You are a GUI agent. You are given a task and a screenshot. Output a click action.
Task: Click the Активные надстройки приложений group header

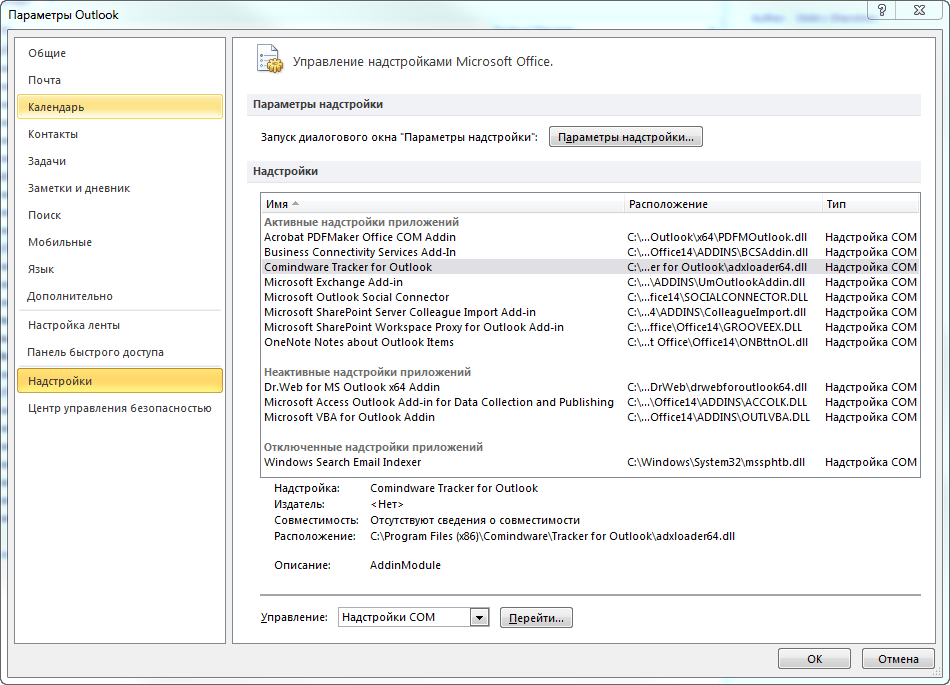pyautogui.click(x=362, y=222)
